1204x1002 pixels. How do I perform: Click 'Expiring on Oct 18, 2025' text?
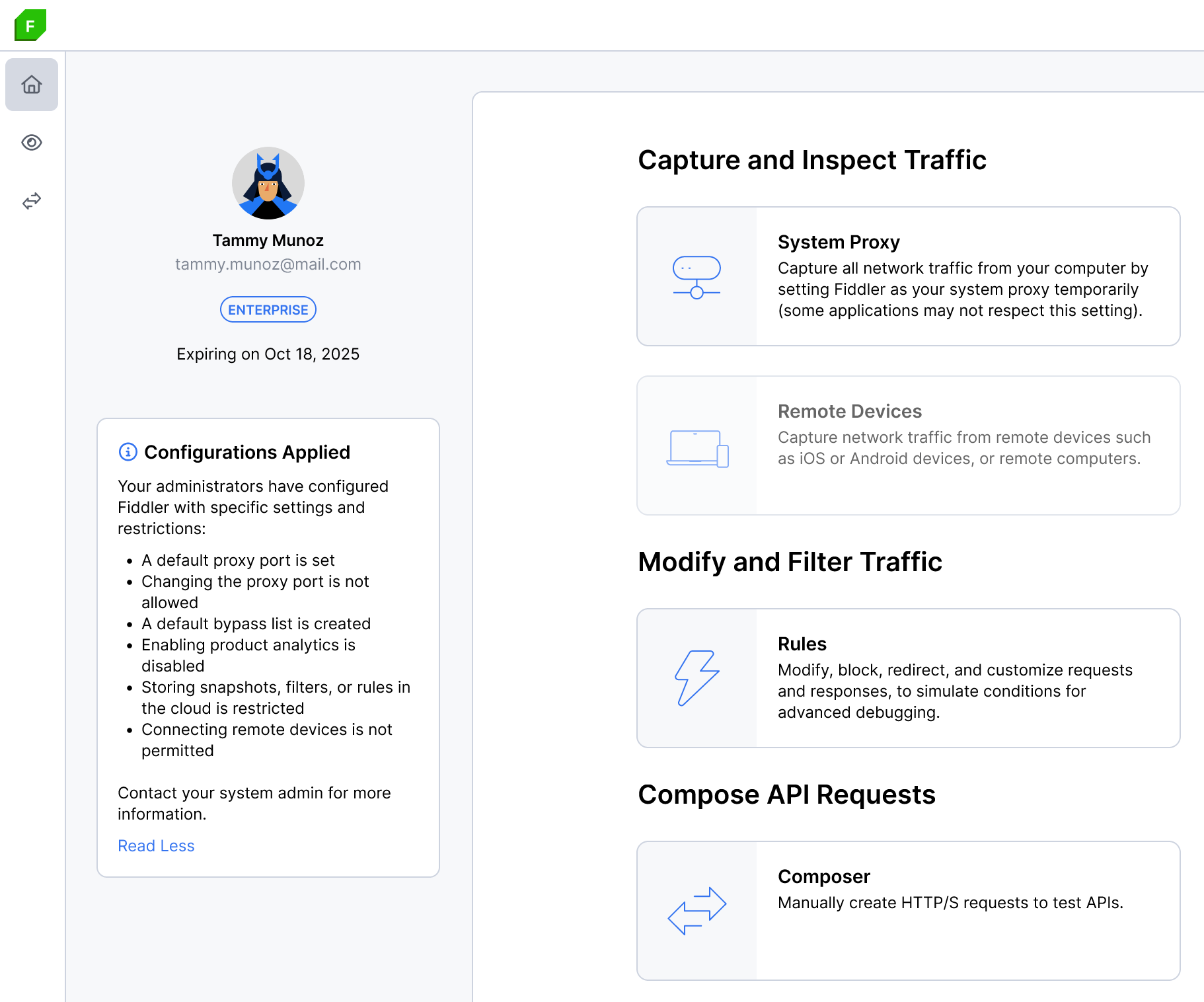click(268, 354)
